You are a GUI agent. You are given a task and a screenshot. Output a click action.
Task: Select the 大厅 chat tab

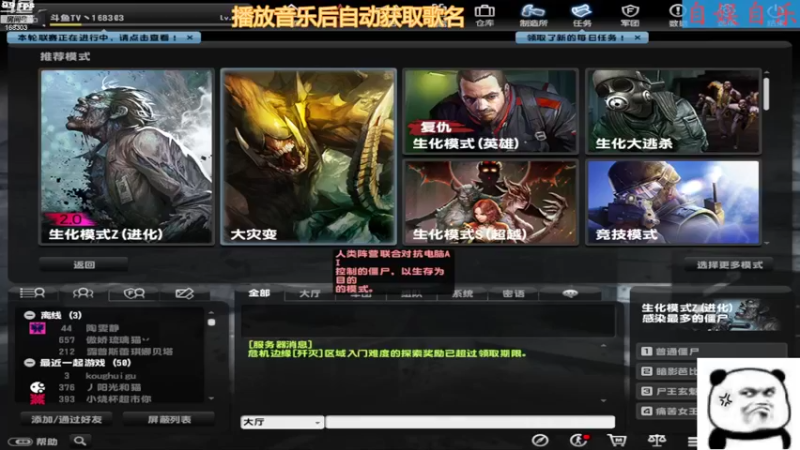coord(310,294)
